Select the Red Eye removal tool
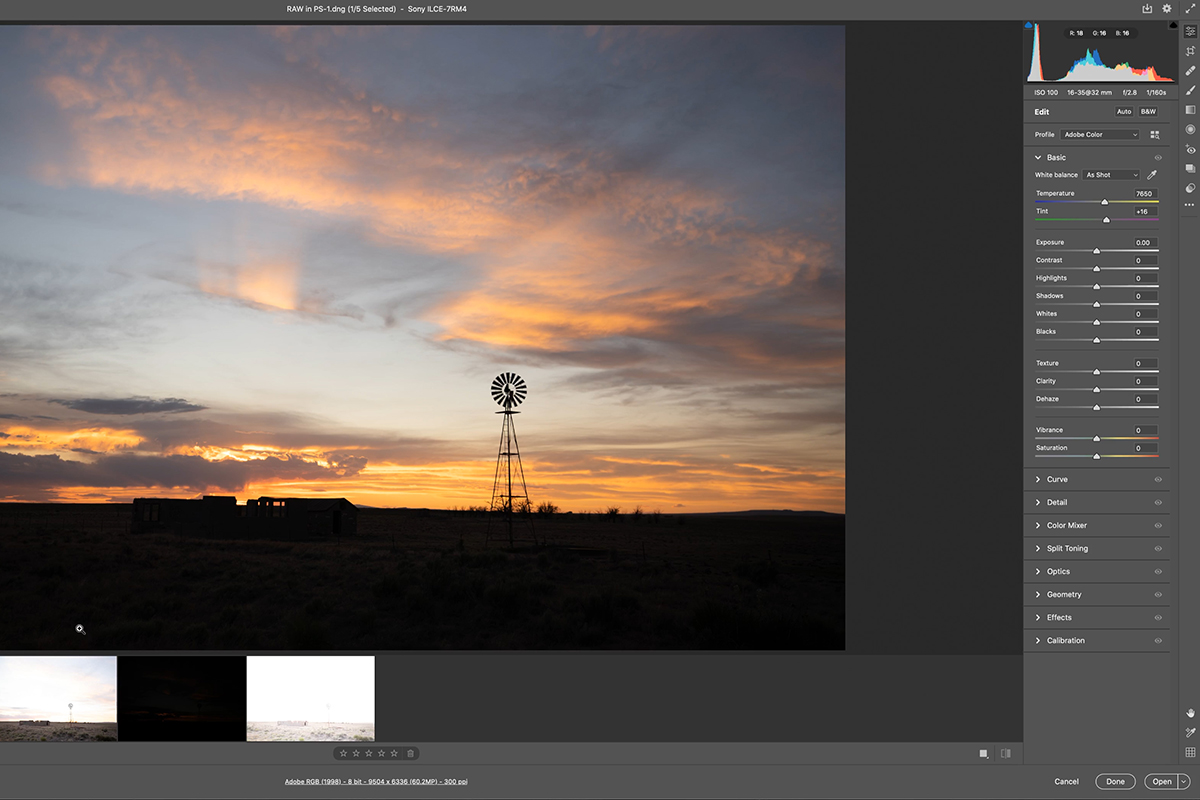 [x=1189, y=150]
